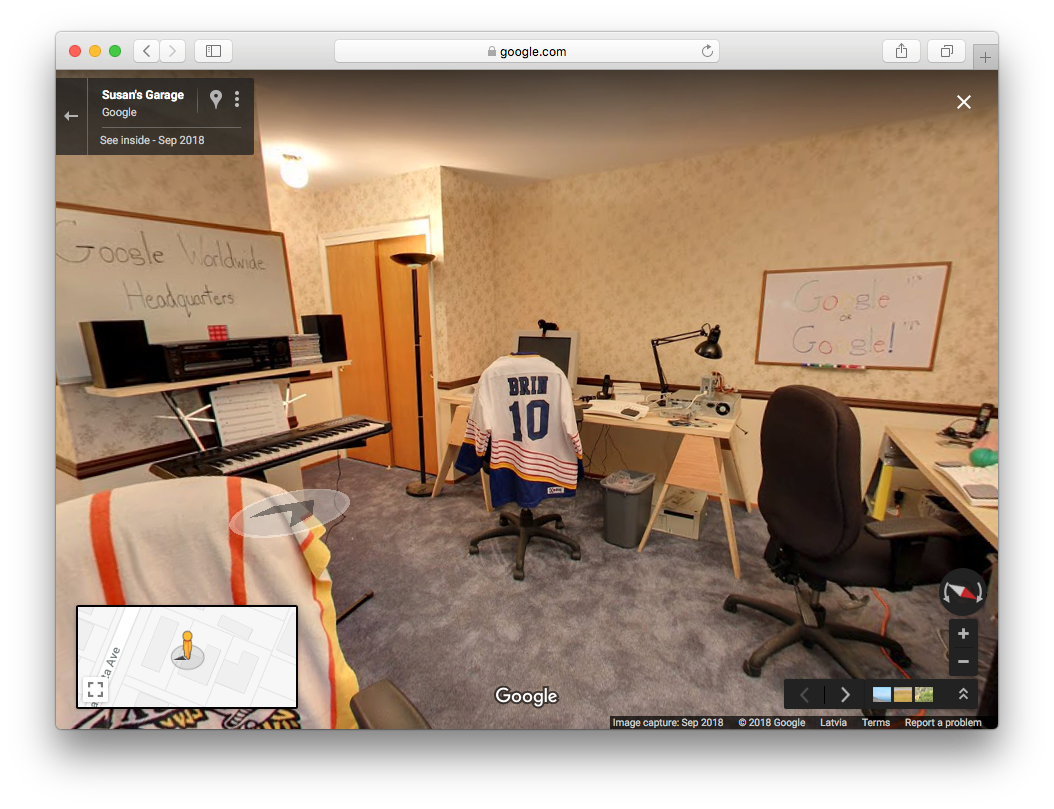Go to next photo with right chevron
This screenshot has height=809, width=1054.
pyautogui.click(x=845, y=694)
